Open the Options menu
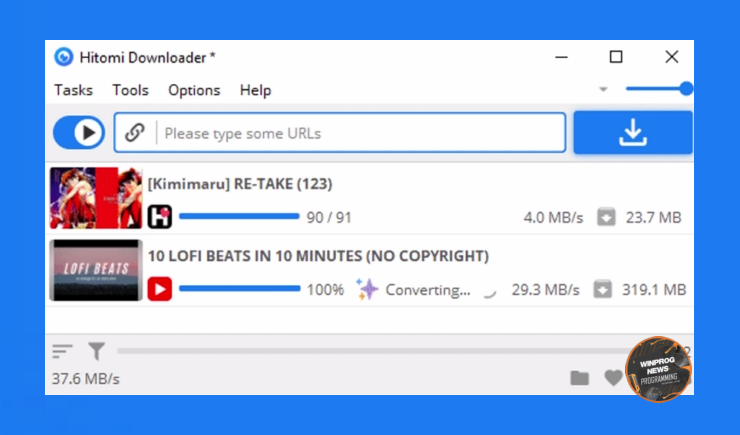Image resolution: width=740 pixels, height=435 pixels. (x=194, y=90)
